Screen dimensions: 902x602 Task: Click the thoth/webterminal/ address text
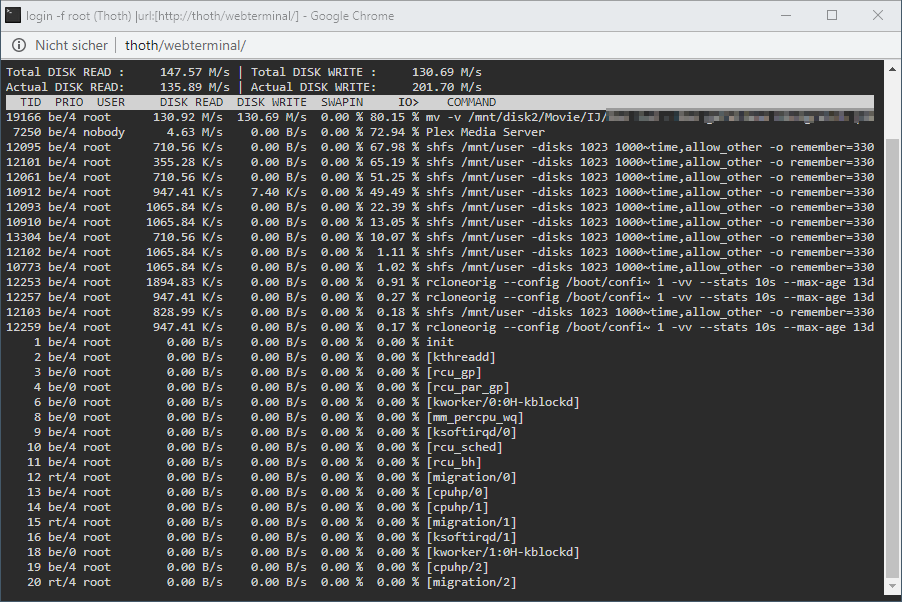(x=185, y=45)
